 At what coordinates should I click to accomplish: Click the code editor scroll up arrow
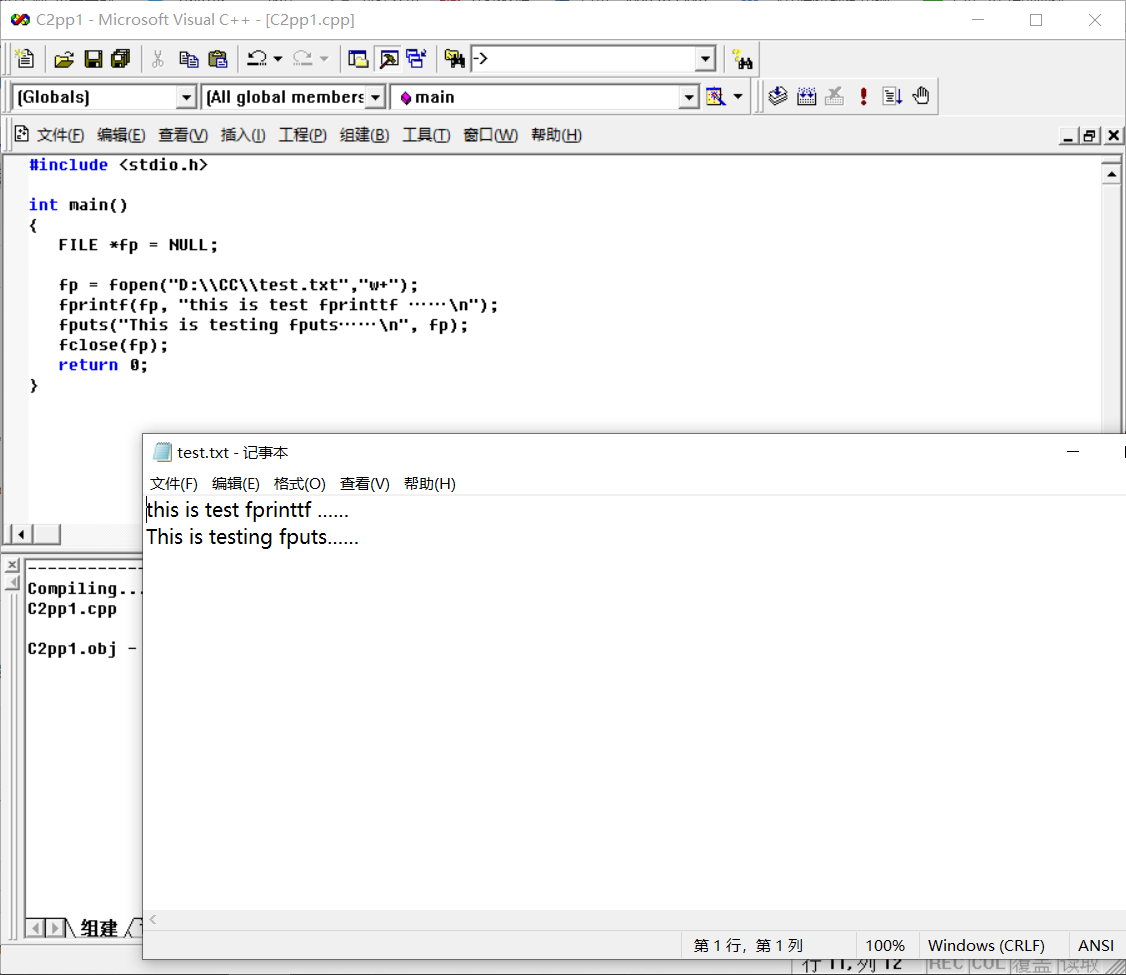pyautogui.click(x=1111, y=174)
